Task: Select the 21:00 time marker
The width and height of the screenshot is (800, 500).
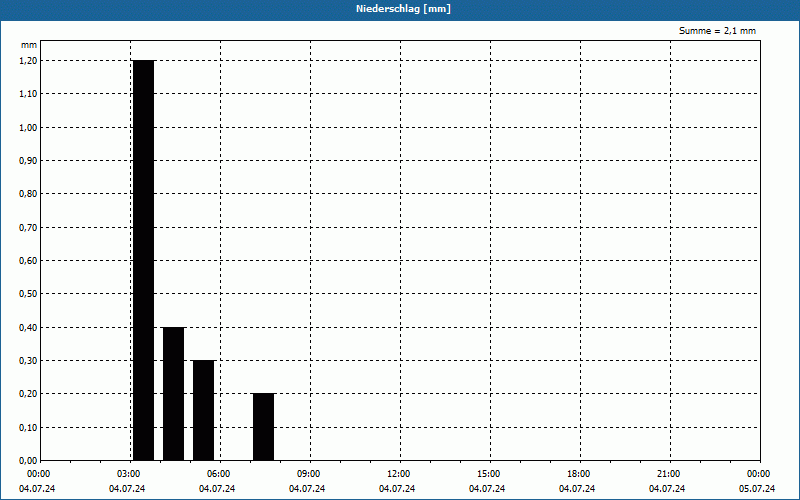Action: (x=668, y=474)
